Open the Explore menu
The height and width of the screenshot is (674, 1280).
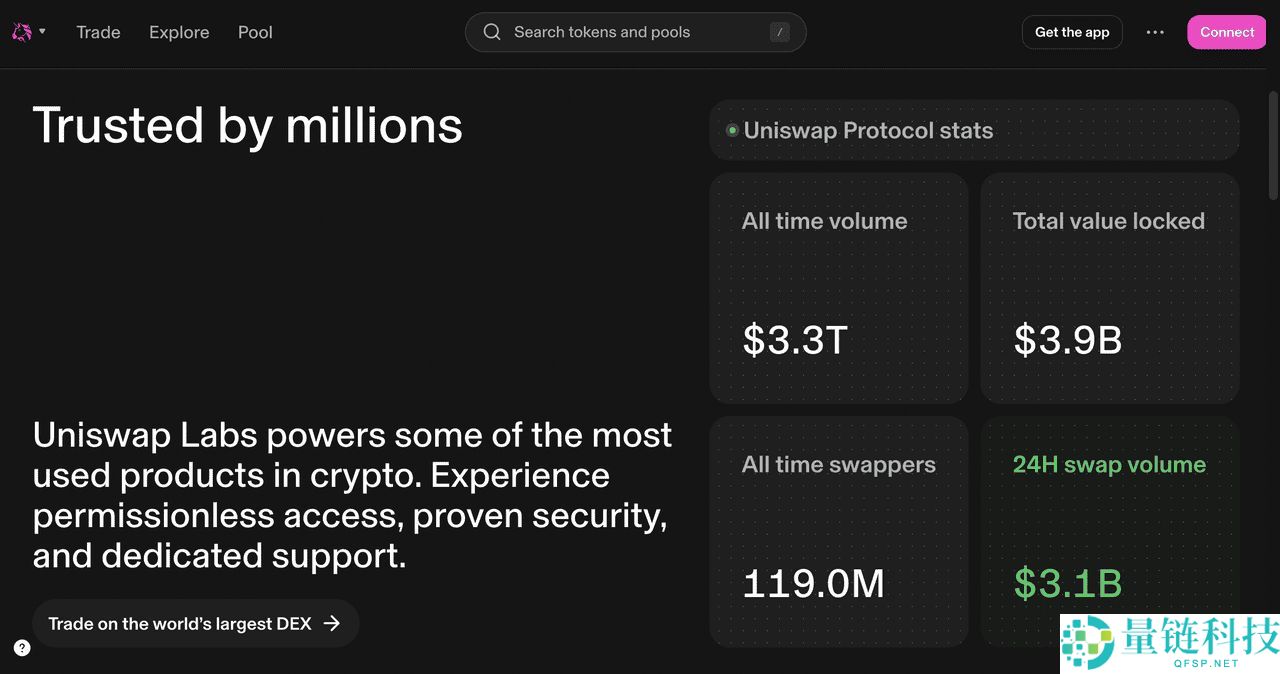178,31
